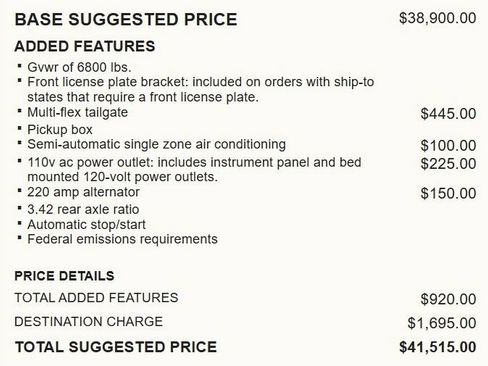Select the $38,900.00 base price value
488x366 pixels.
(x=437, y=18)
